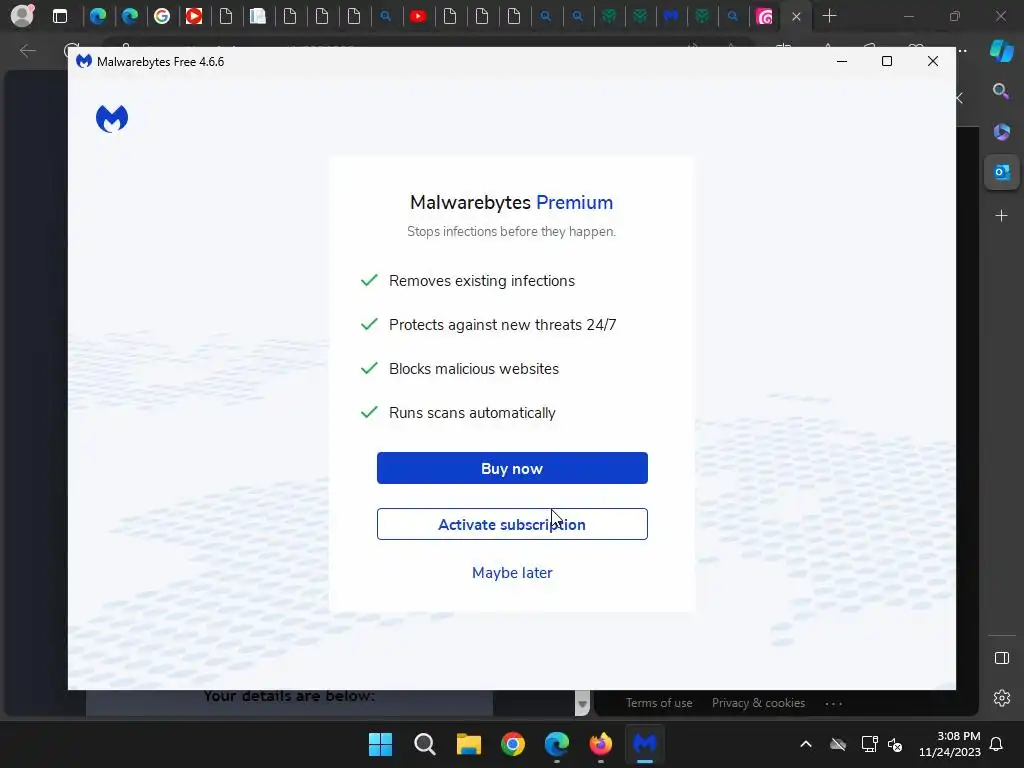Open the clock showing 3:08 PM
The image size is (1024, 768).
pyautogui.click(x=950, y=744)
